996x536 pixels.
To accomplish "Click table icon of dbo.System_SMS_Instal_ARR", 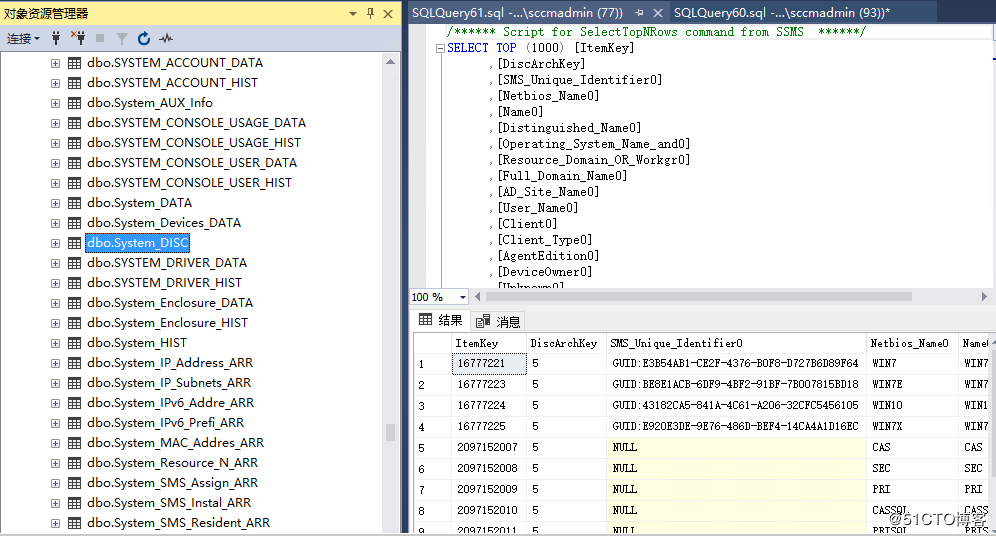I will (x=74, y=503).
